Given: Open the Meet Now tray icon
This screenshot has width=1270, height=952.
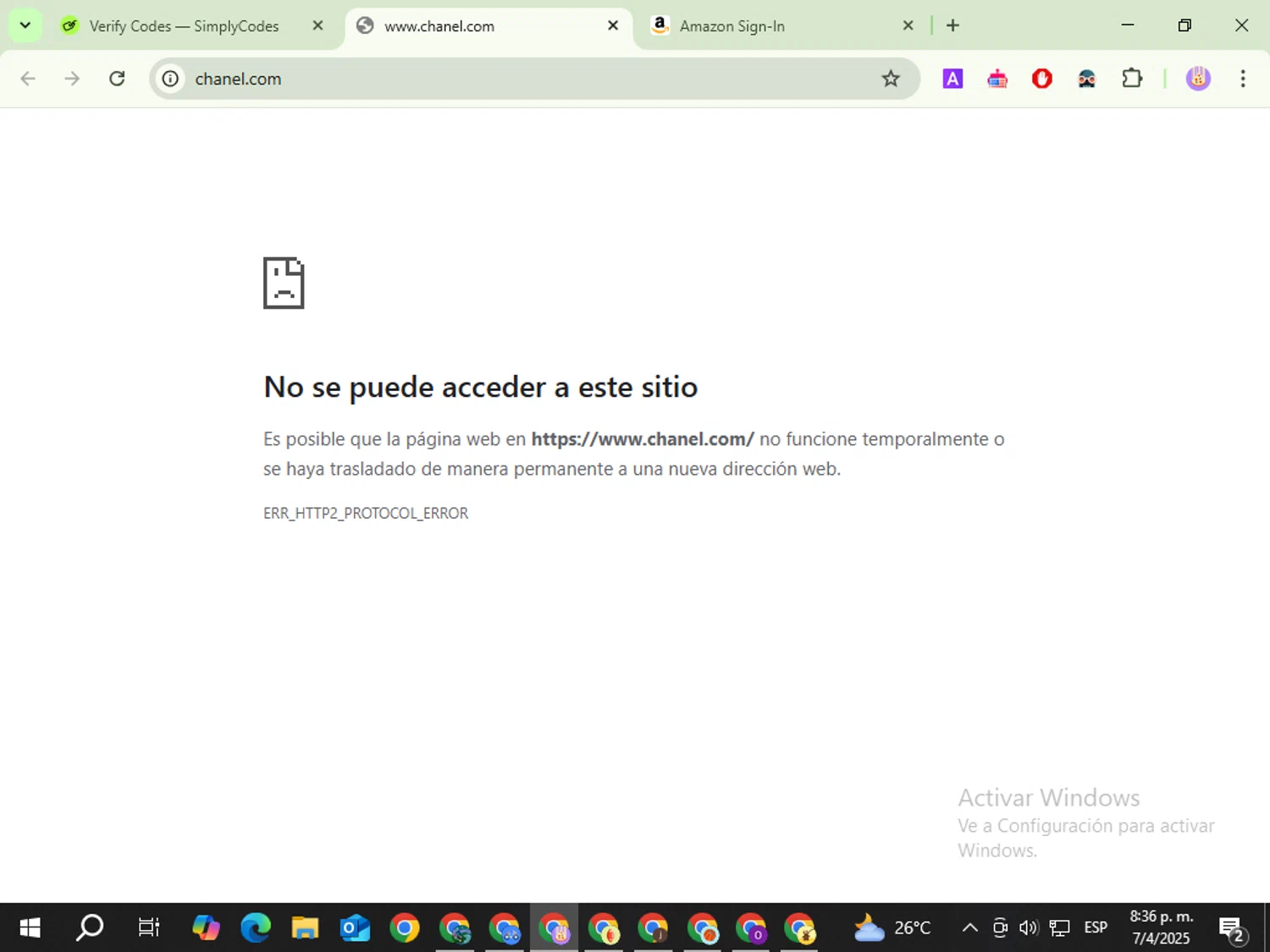Looking at the screenshot, I should point(1000,928).
